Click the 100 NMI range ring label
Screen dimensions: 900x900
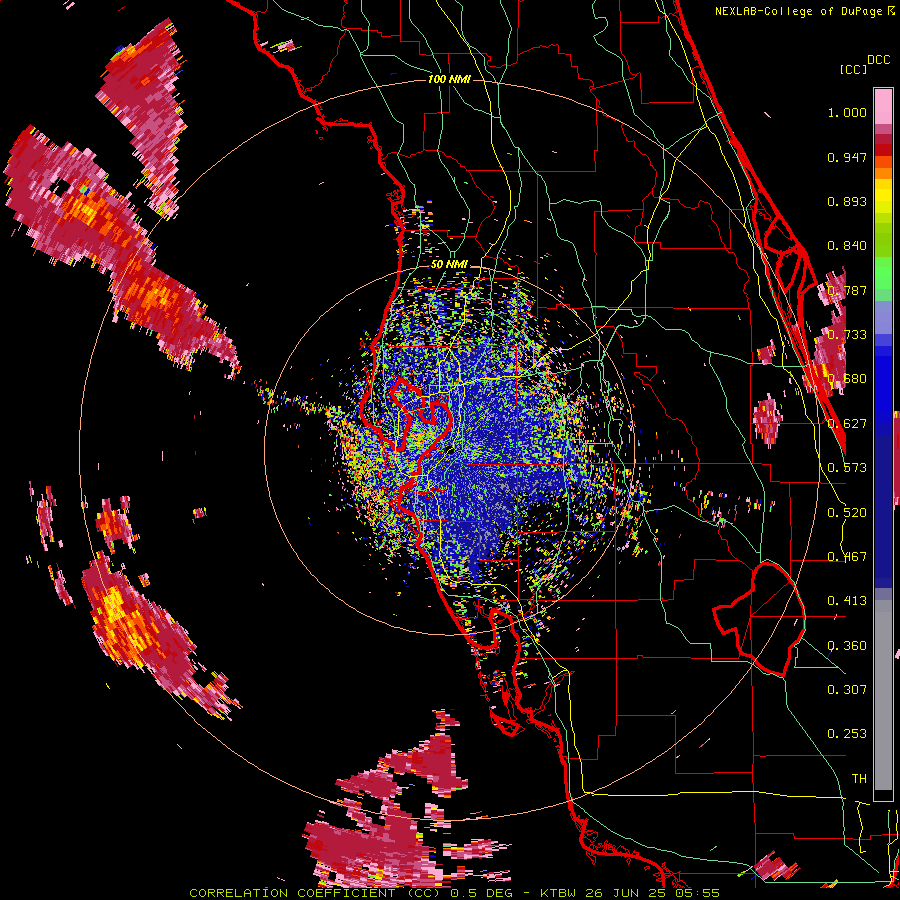449,79
